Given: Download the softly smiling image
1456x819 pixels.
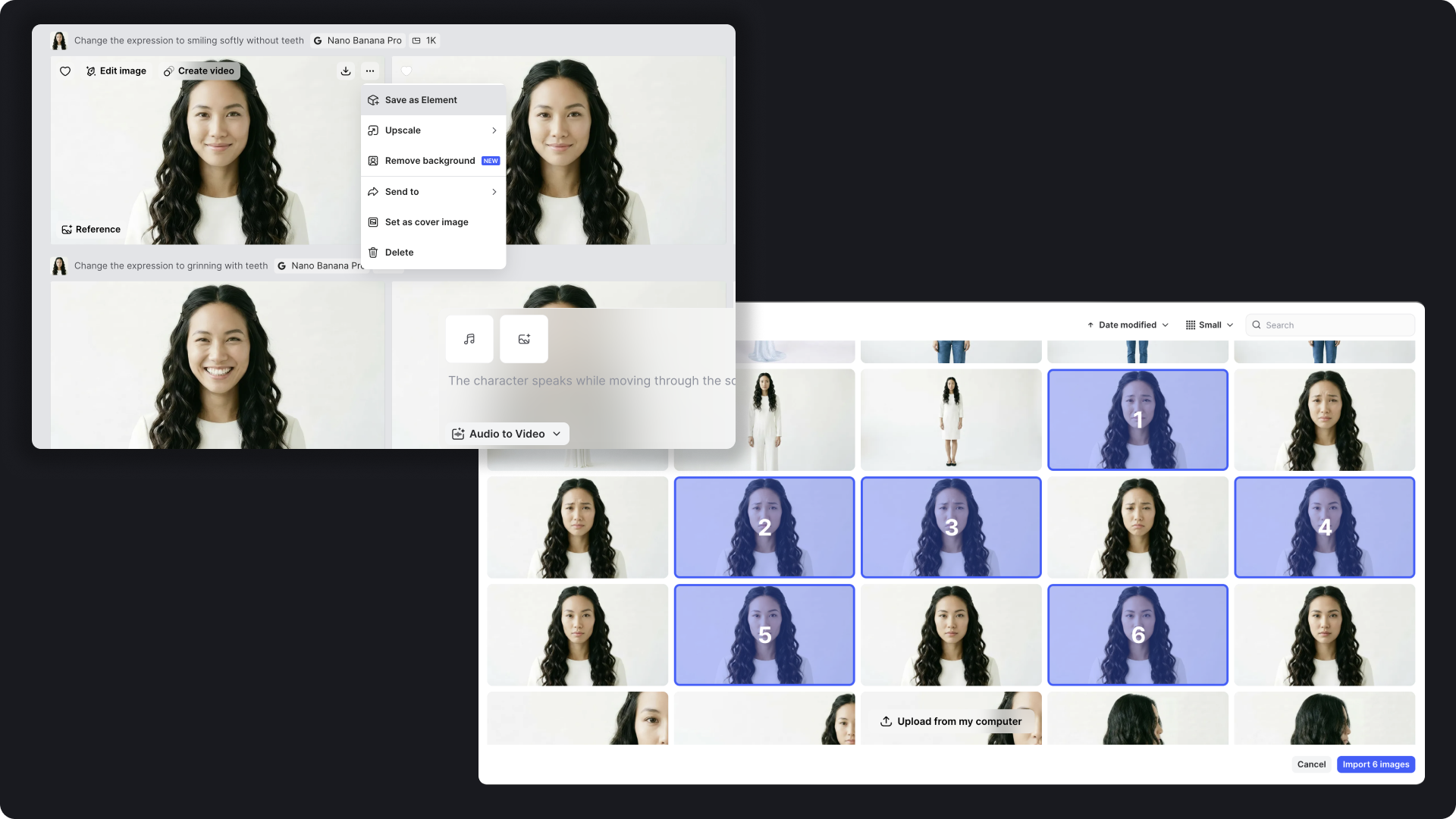Looking at the screenshot, I should 346,71.
